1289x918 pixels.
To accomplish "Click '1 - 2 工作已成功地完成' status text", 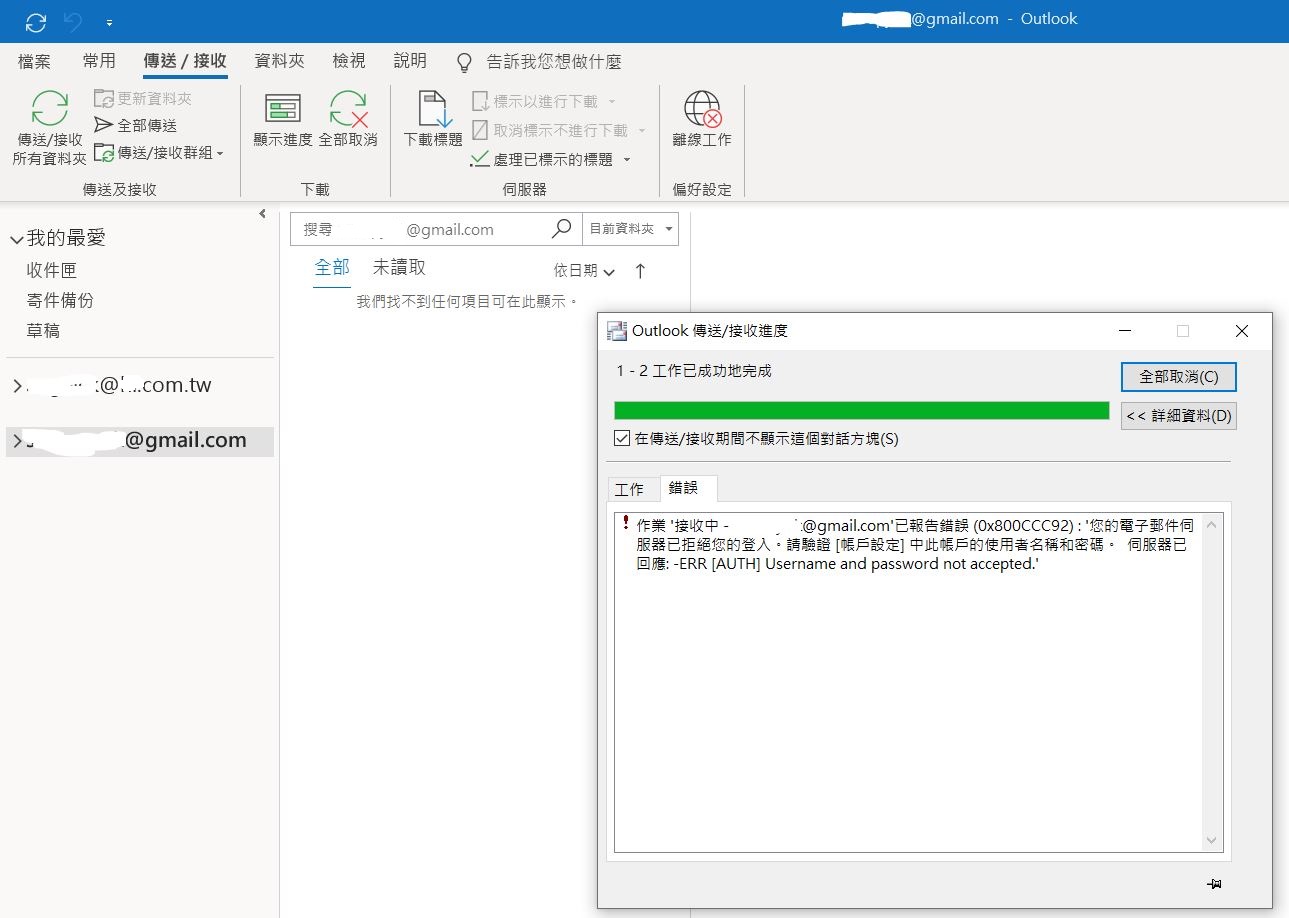I will tap(694, 371).
